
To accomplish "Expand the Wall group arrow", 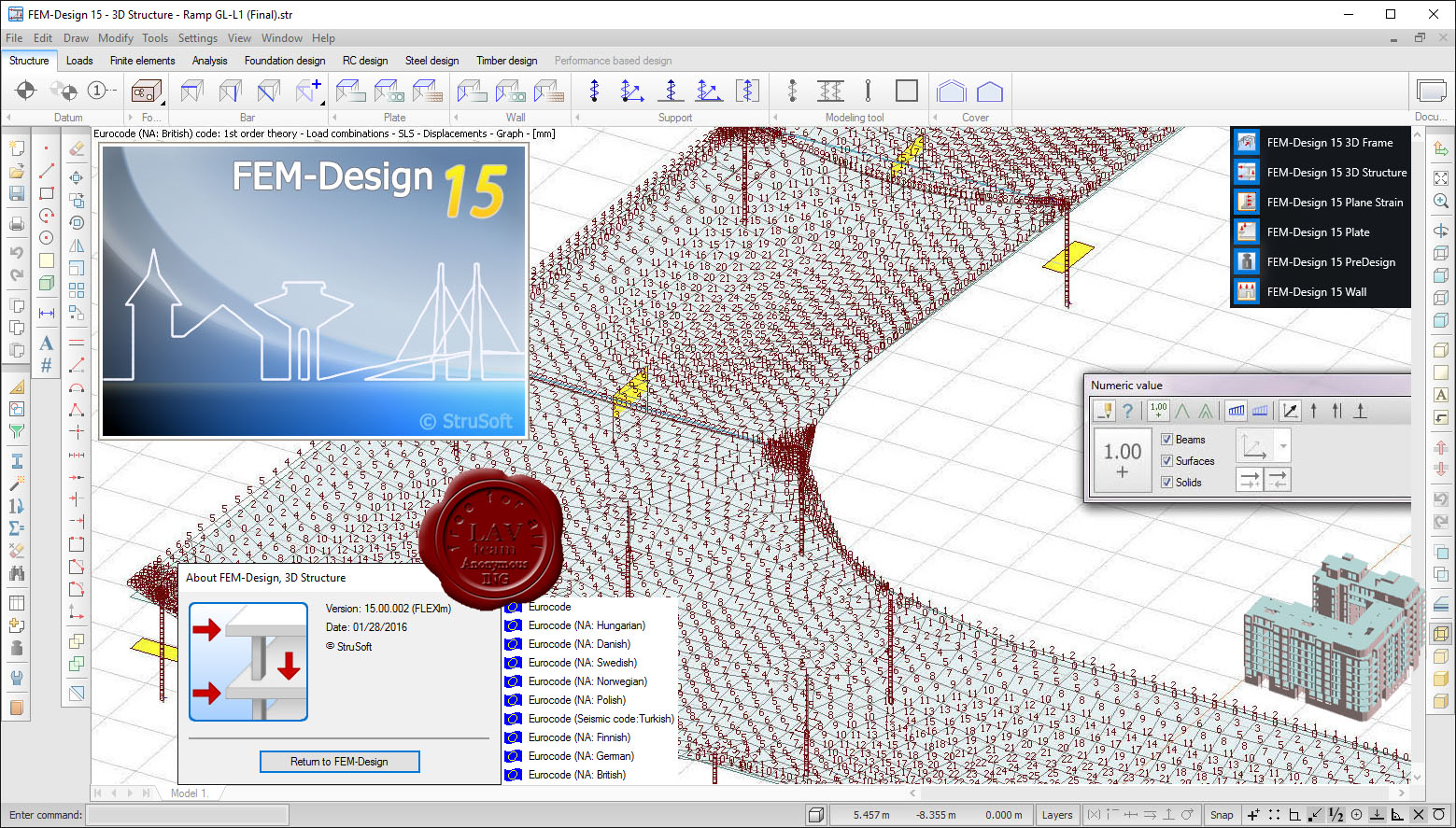I will 456,118.
